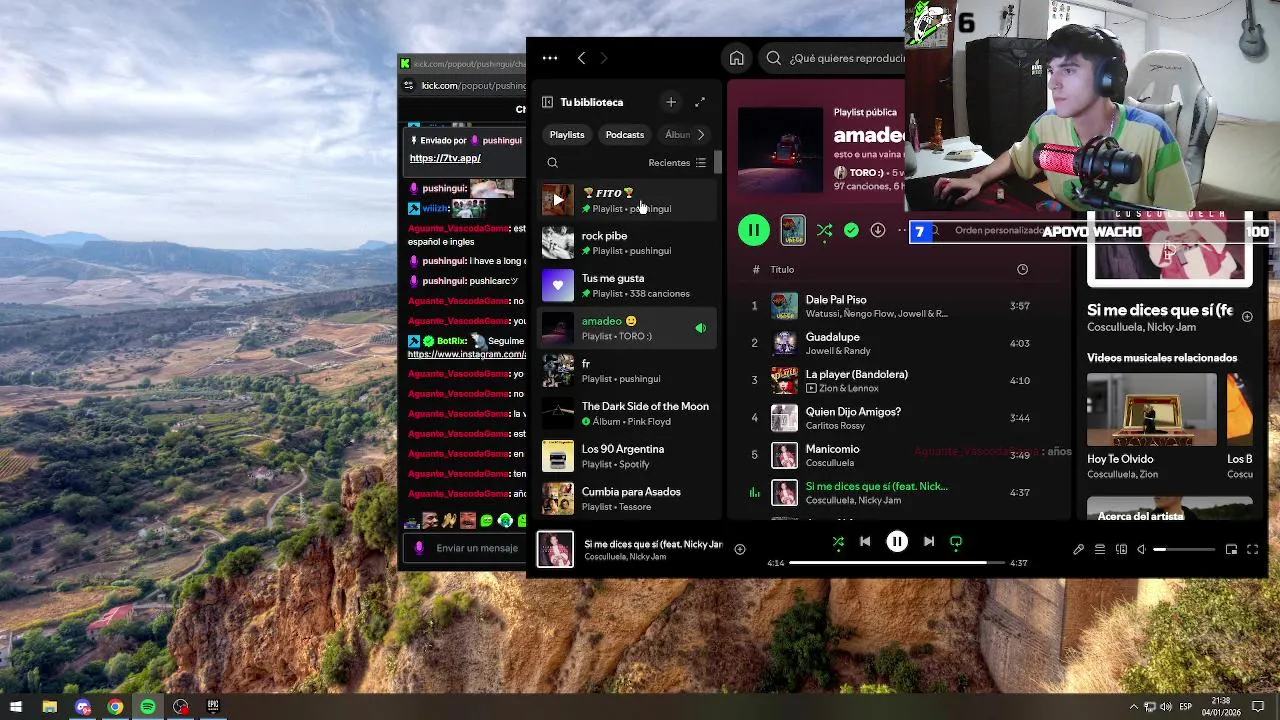Open Orden personalizado sort dropdown
Image resolution: width=1280 pixels, height=720 pixels.
(x=998, y=230)
